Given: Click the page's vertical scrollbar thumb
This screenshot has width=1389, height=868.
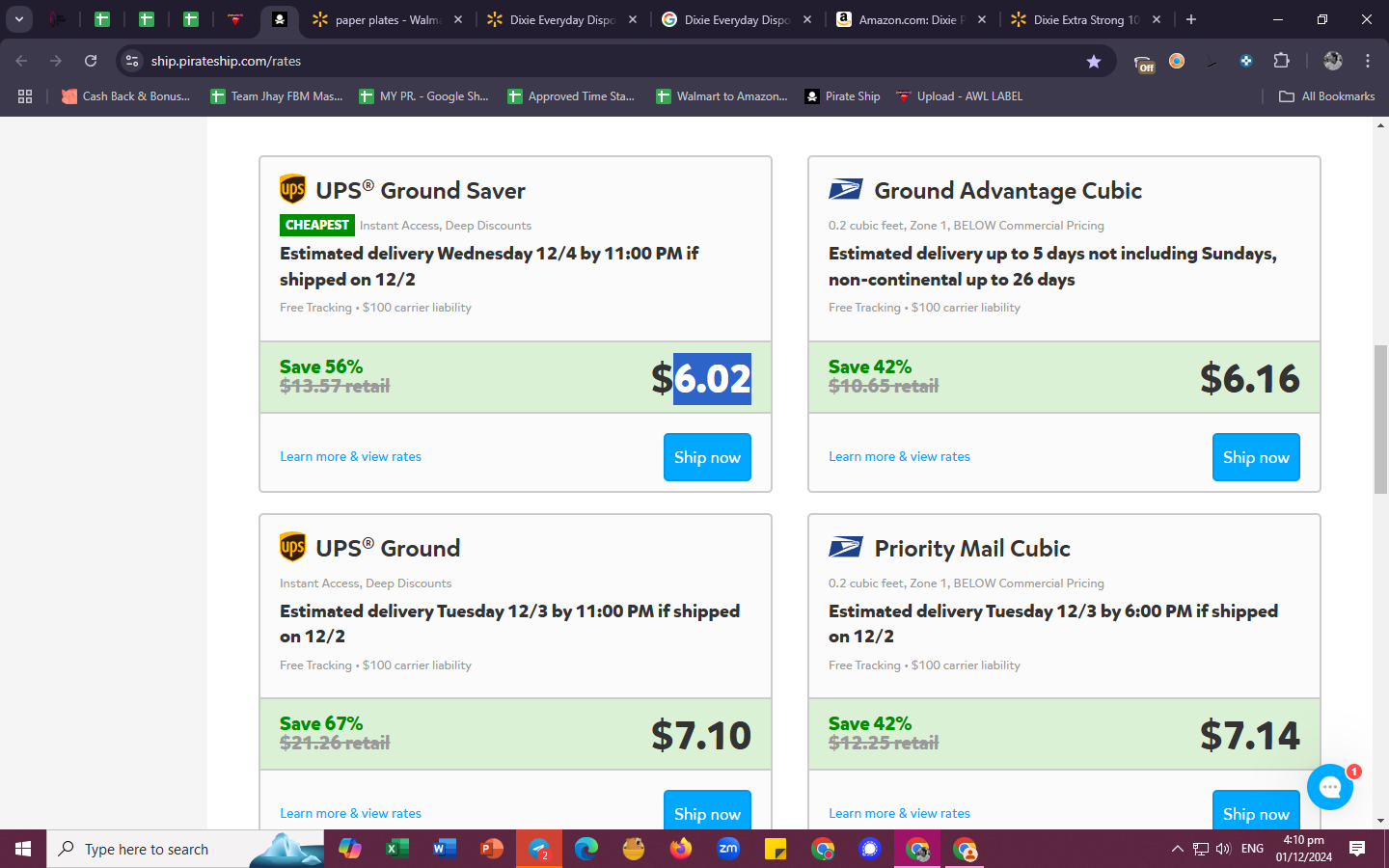Looking at the screenshot, I should [1380, 420].
